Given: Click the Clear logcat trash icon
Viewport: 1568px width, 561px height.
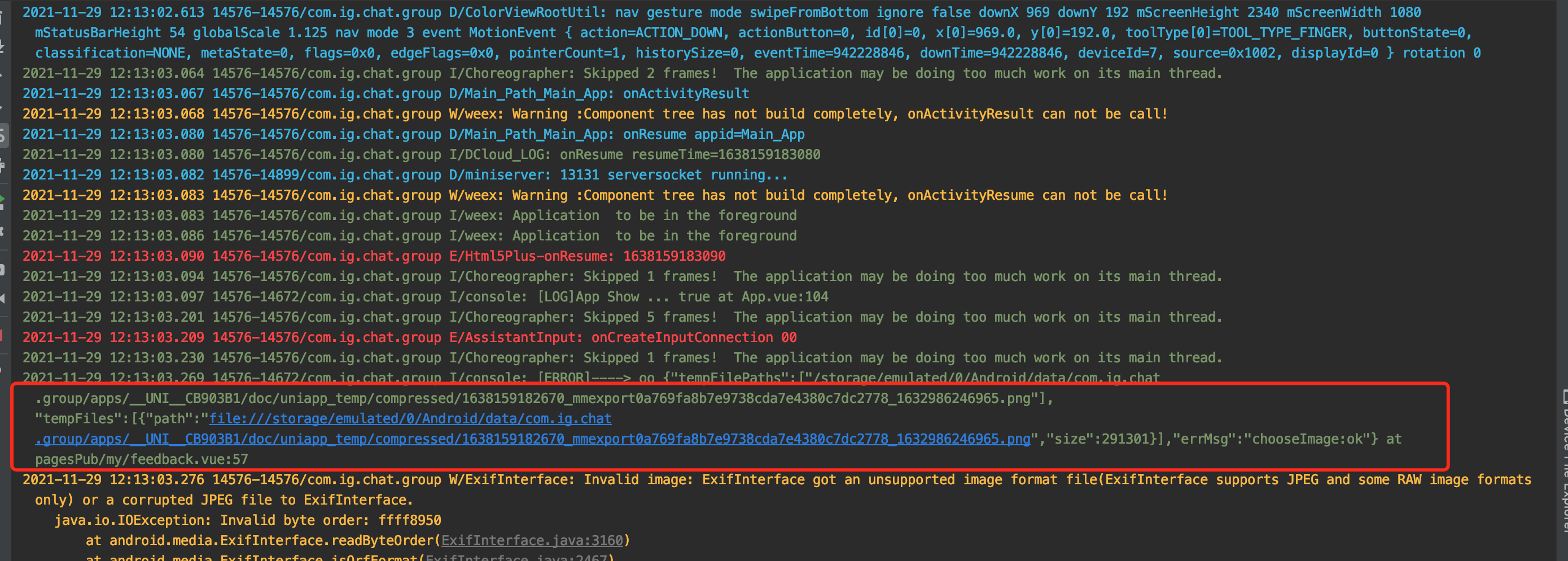Looking at the screenshot, I should [x=2, y=17].
